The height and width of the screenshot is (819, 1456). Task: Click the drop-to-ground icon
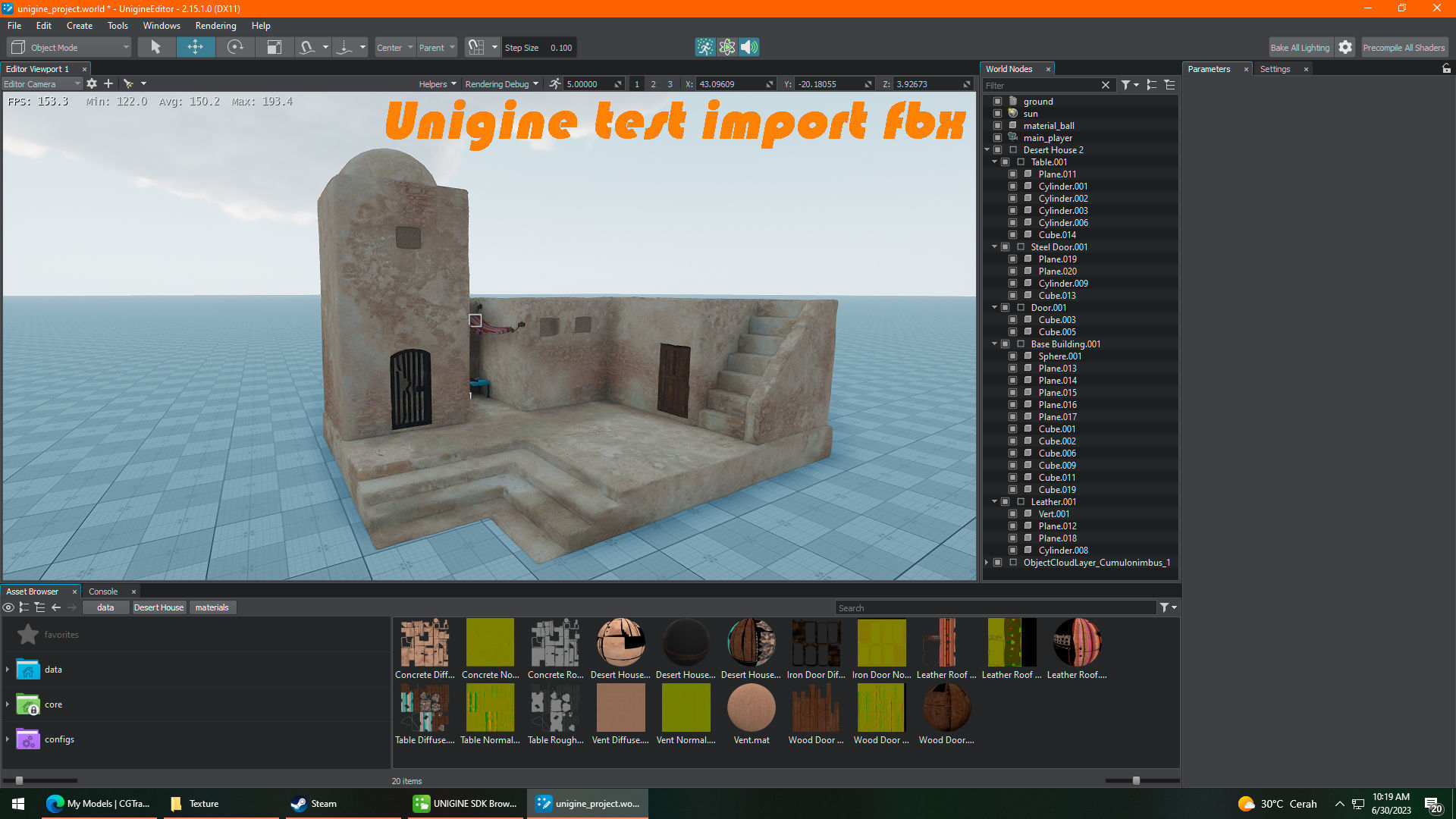[x=345, y=47]
